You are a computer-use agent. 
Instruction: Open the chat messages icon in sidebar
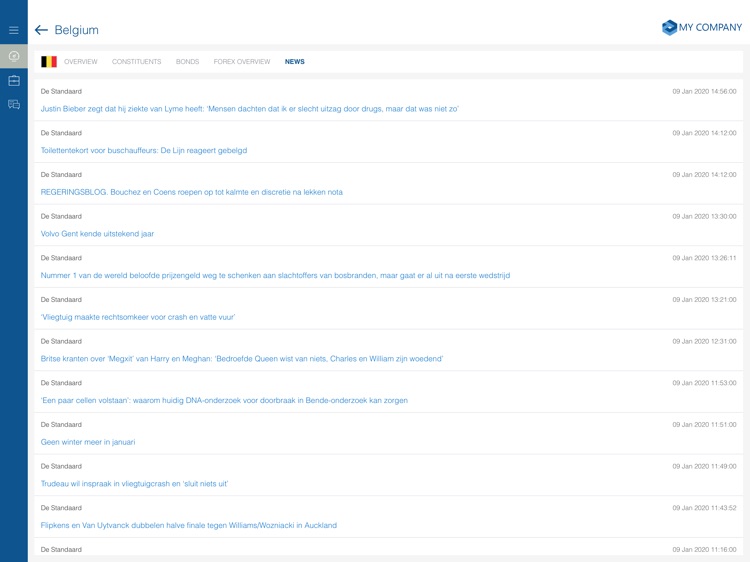click(14, 104)
